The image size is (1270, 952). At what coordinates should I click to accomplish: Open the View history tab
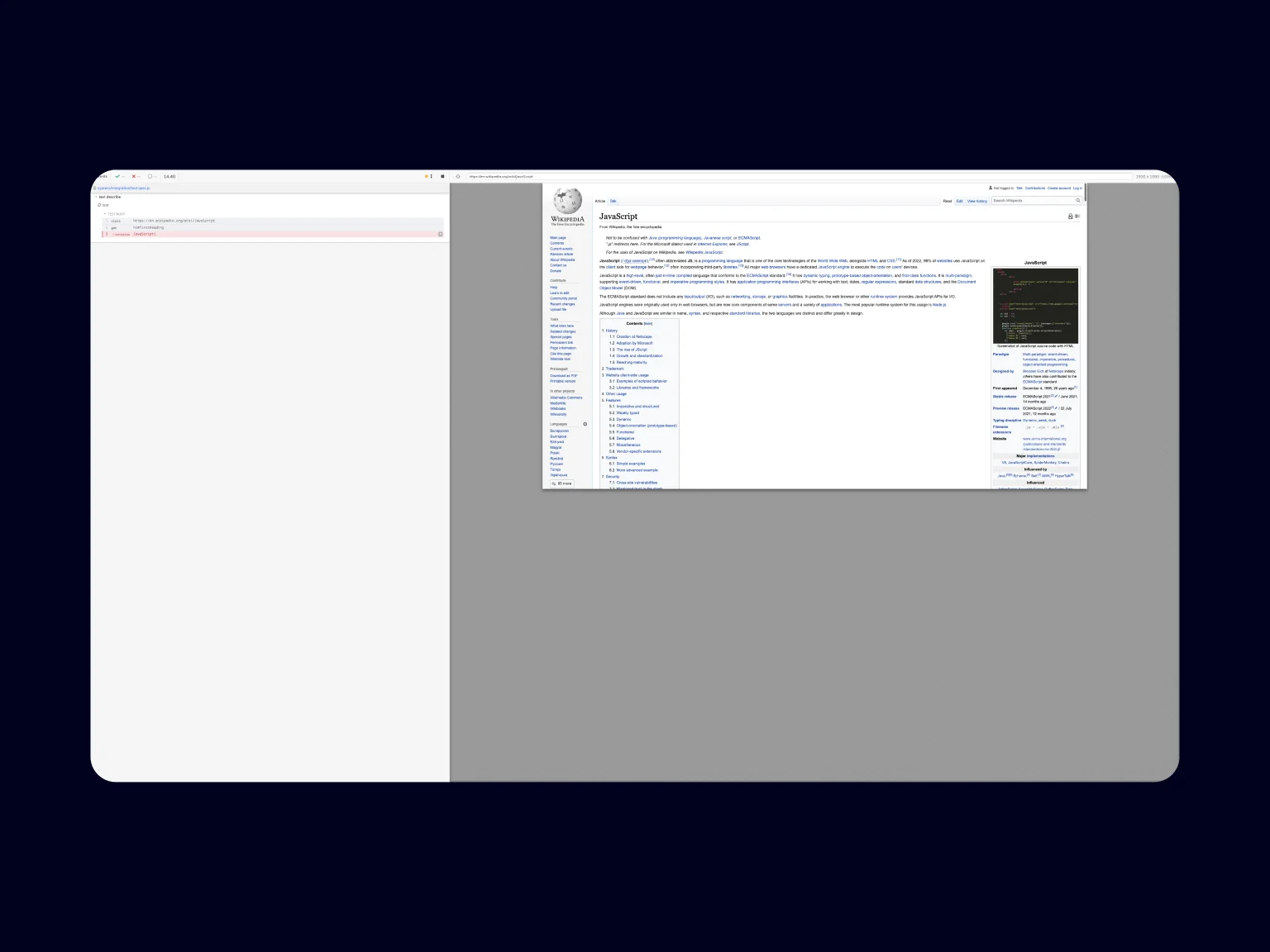(976, 201)
